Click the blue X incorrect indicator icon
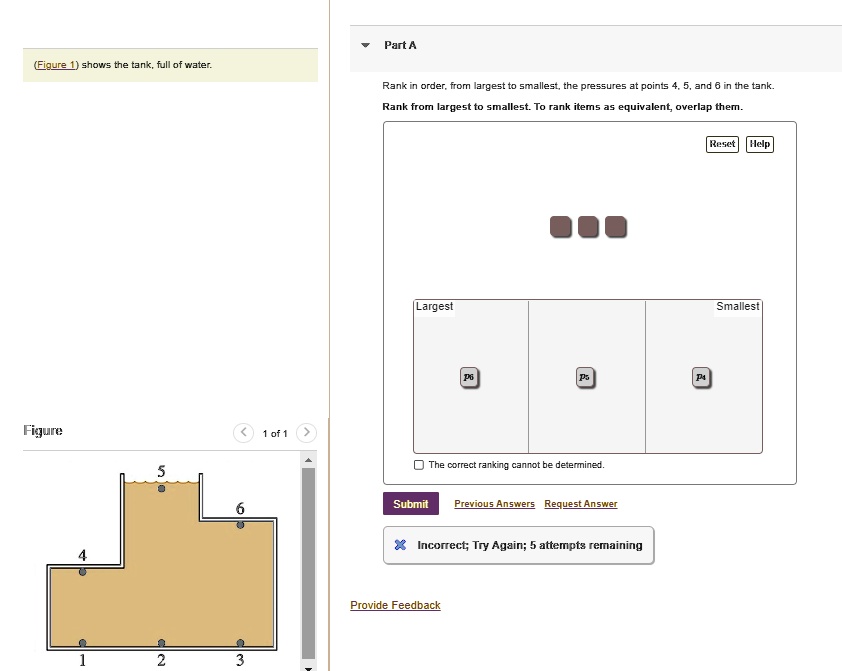Image resolution: width=842 pixels, height=671 pixels. click(x=400, y=545)
